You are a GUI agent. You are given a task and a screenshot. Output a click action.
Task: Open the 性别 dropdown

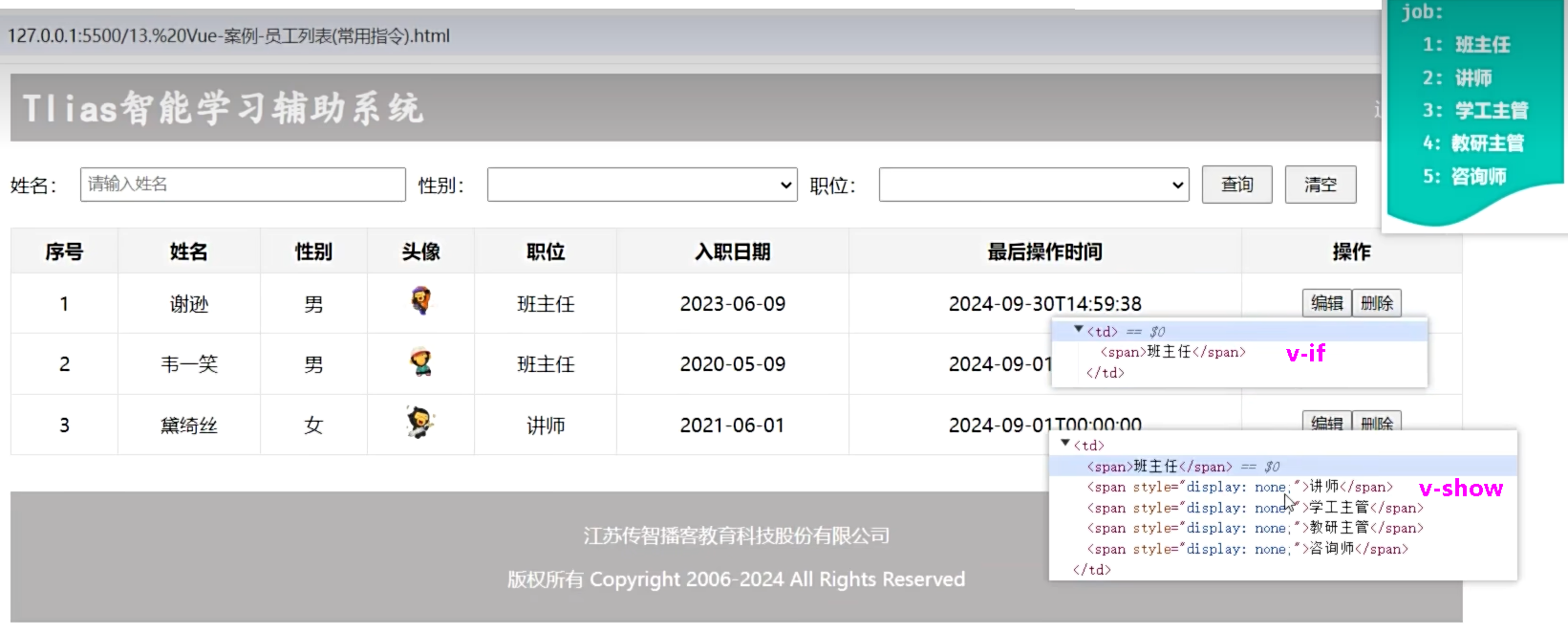click(x=642, y=185)
